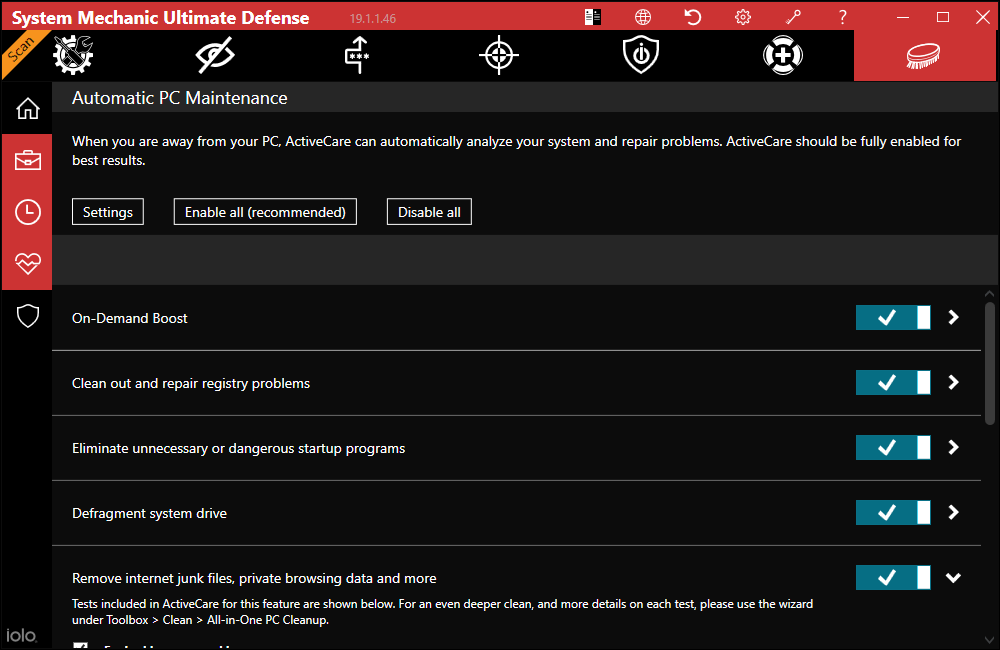Open the crossed-eye Privacy Guardian module
This screenshot has height=650, width=1000.
215,55
